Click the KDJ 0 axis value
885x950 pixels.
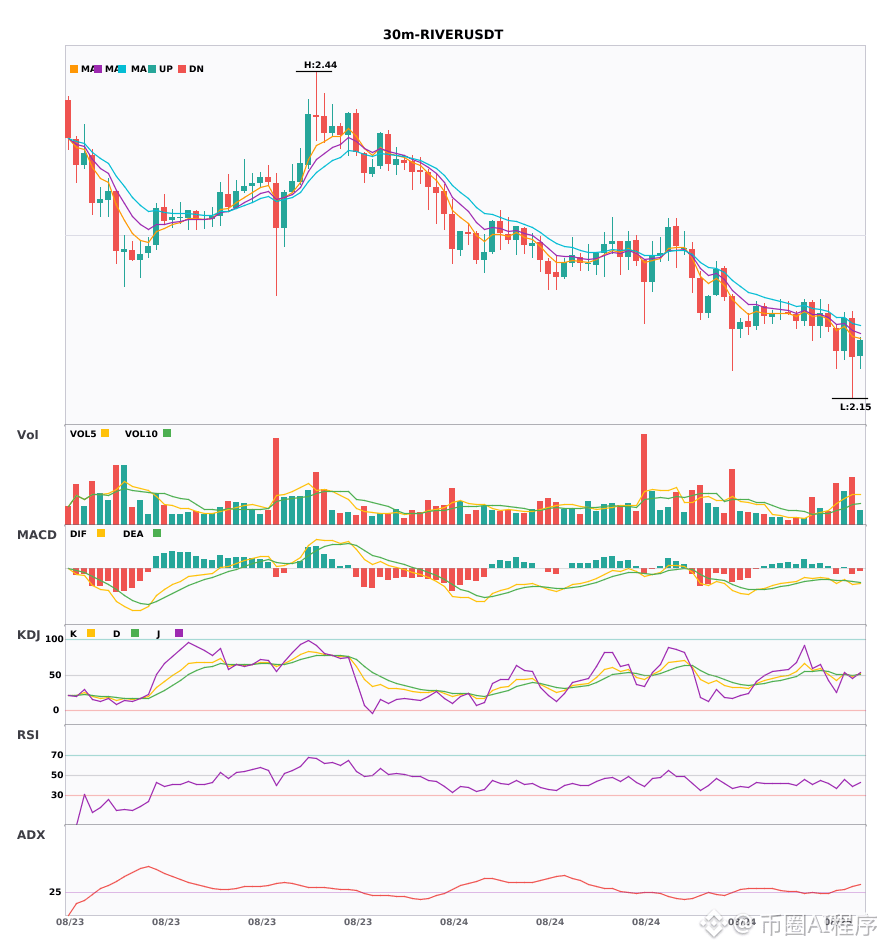(x=56, y=710)
